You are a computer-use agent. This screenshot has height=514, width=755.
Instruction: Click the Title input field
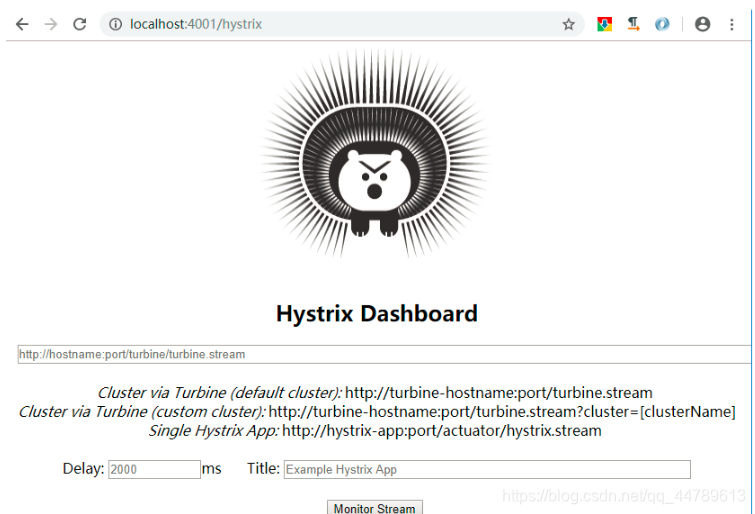click(487, 469)
